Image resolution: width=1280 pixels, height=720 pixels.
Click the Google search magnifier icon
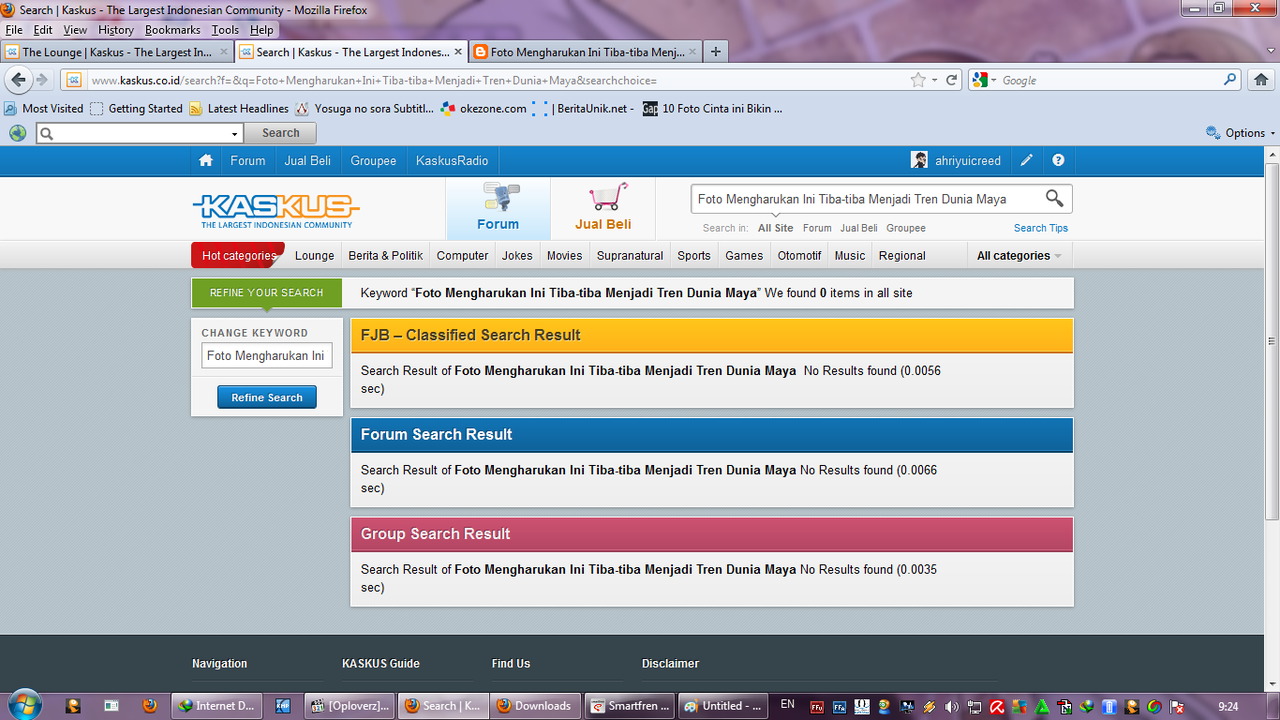coord(1231,80)
